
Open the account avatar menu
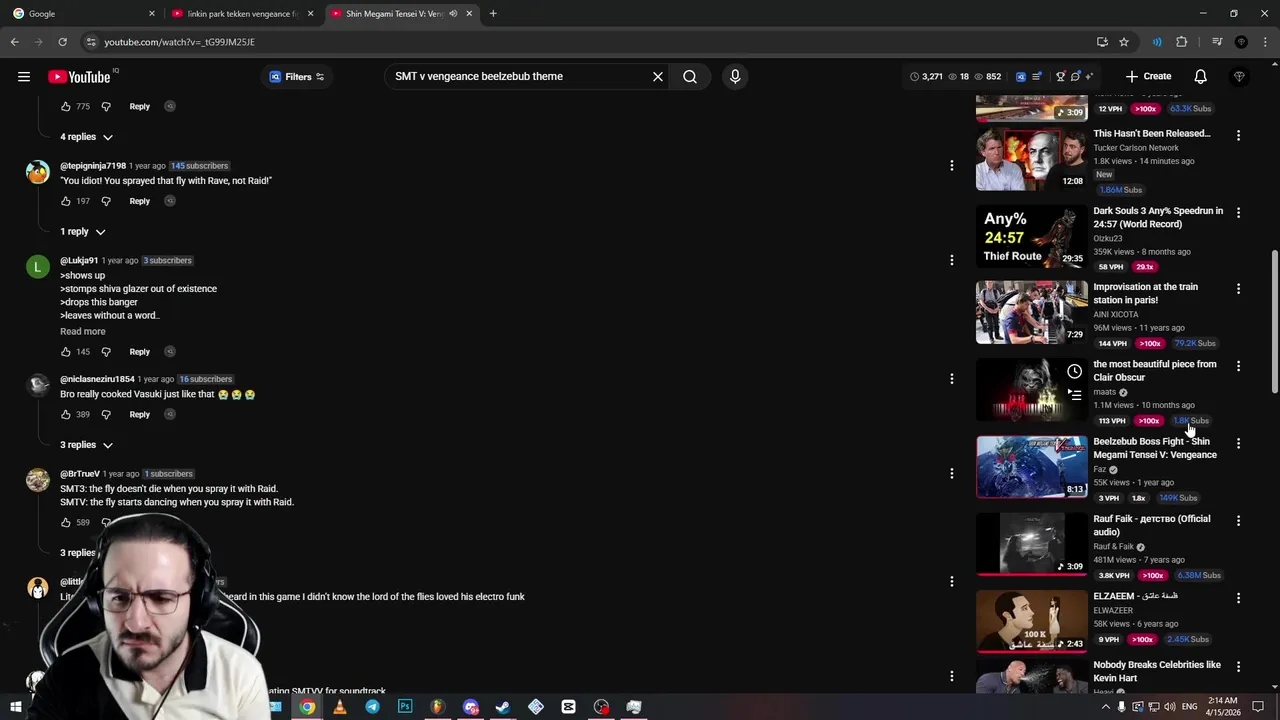pos(1239,76)
